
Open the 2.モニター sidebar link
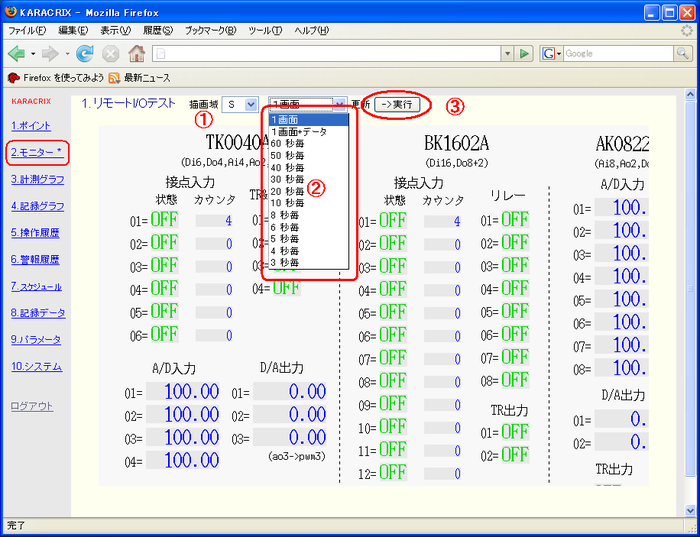click(x=38, y=153)
